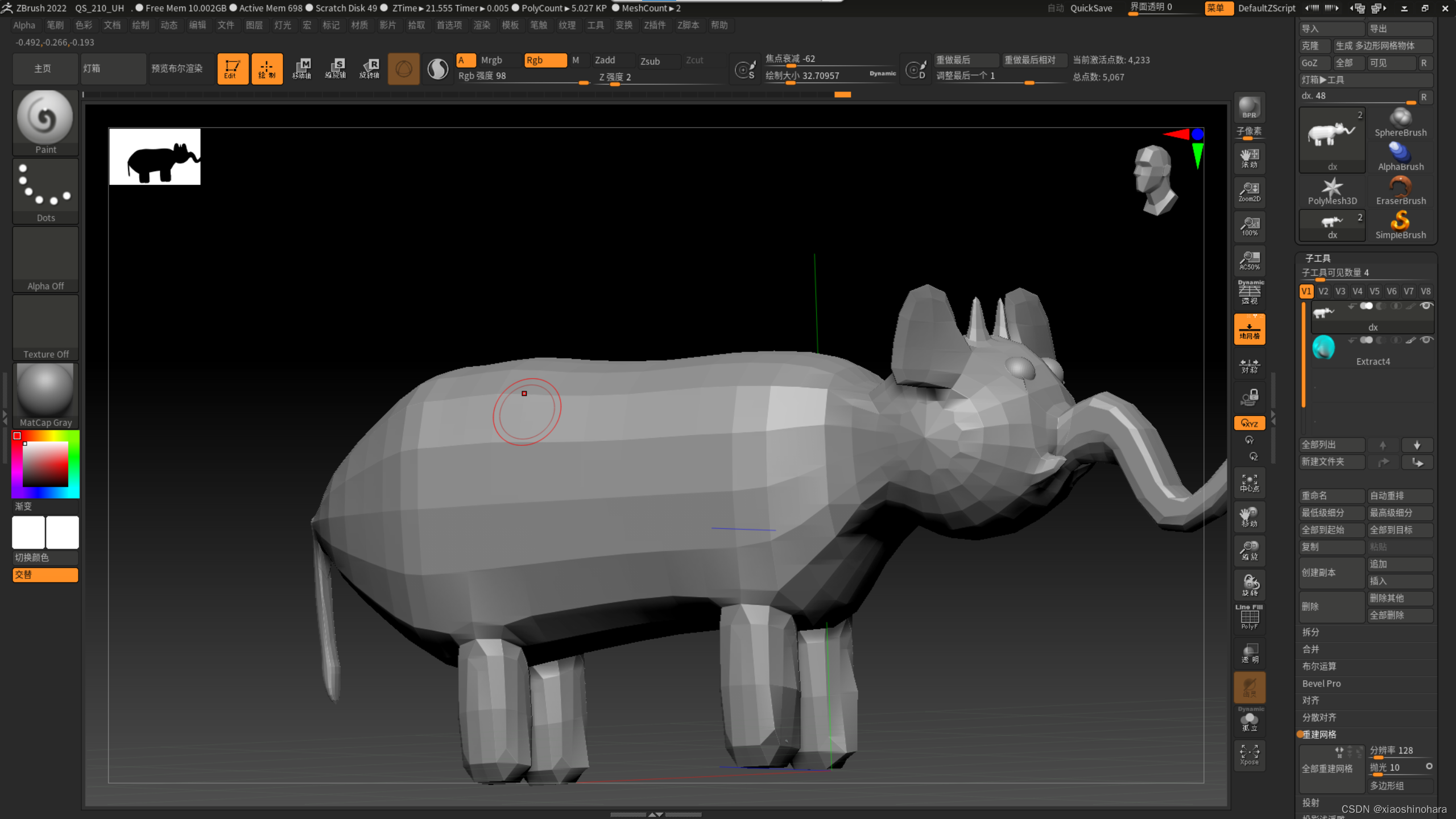Open the 笔刷 menu
Viewport: 1456px width, 819px height.
pos(55,25)
